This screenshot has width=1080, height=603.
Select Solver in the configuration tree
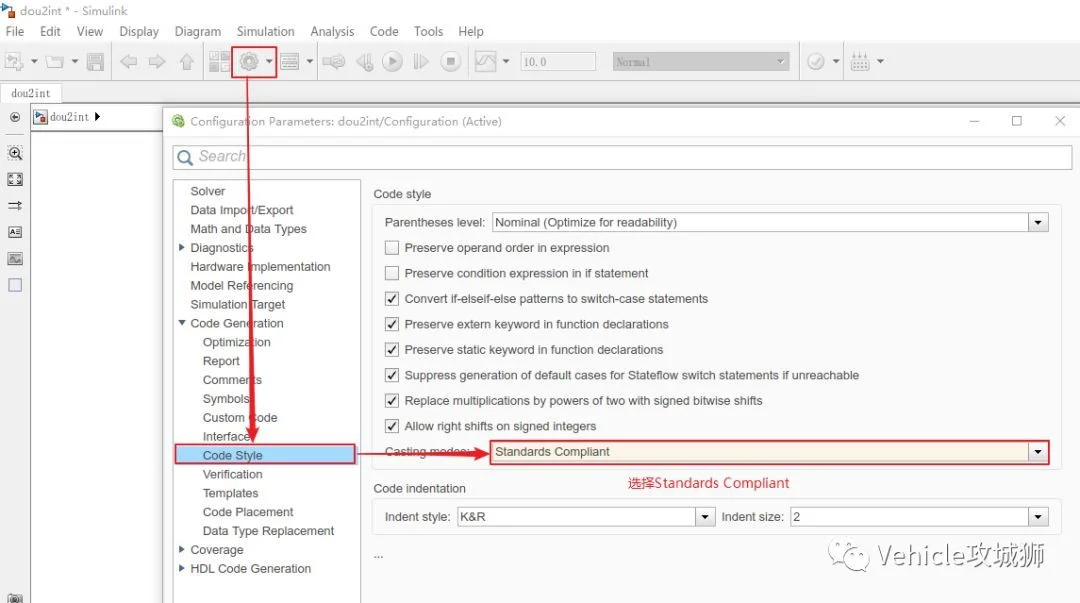(207, 191)
